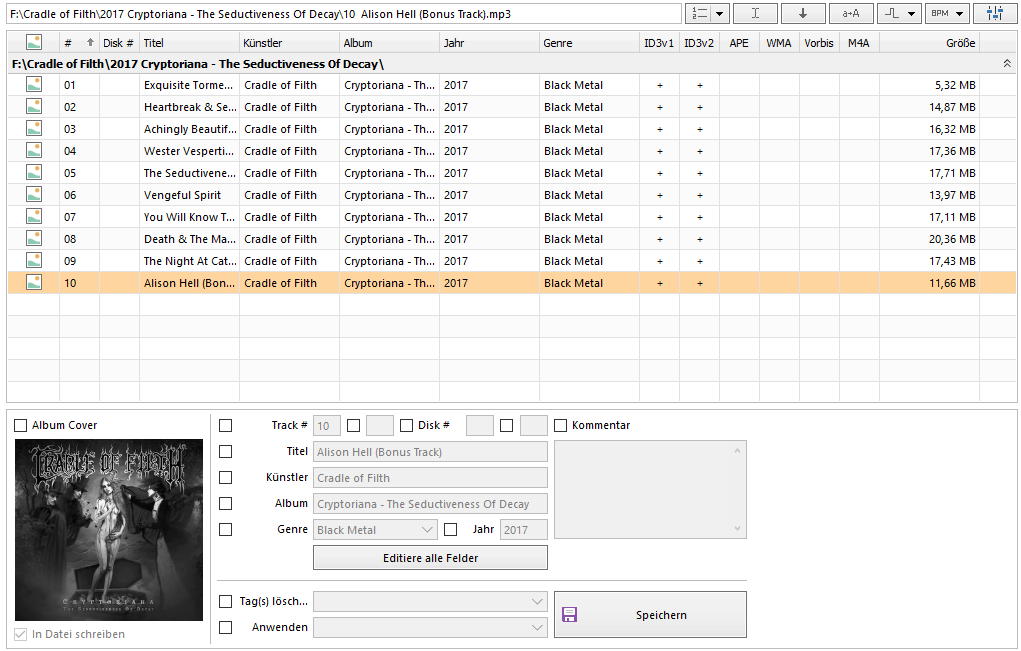This screenshot has height=651, width=1021.
Task: Open the numbering button's dropdown arrow
Action: click(x=720, y=14)
